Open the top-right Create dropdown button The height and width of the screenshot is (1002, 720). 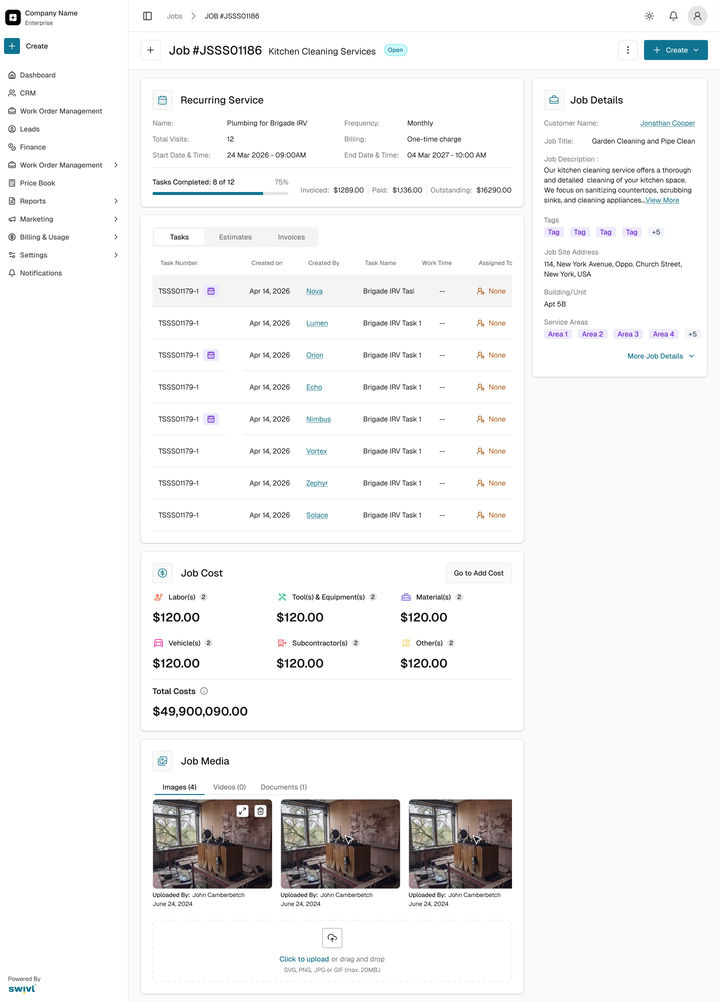coord(675,50)
